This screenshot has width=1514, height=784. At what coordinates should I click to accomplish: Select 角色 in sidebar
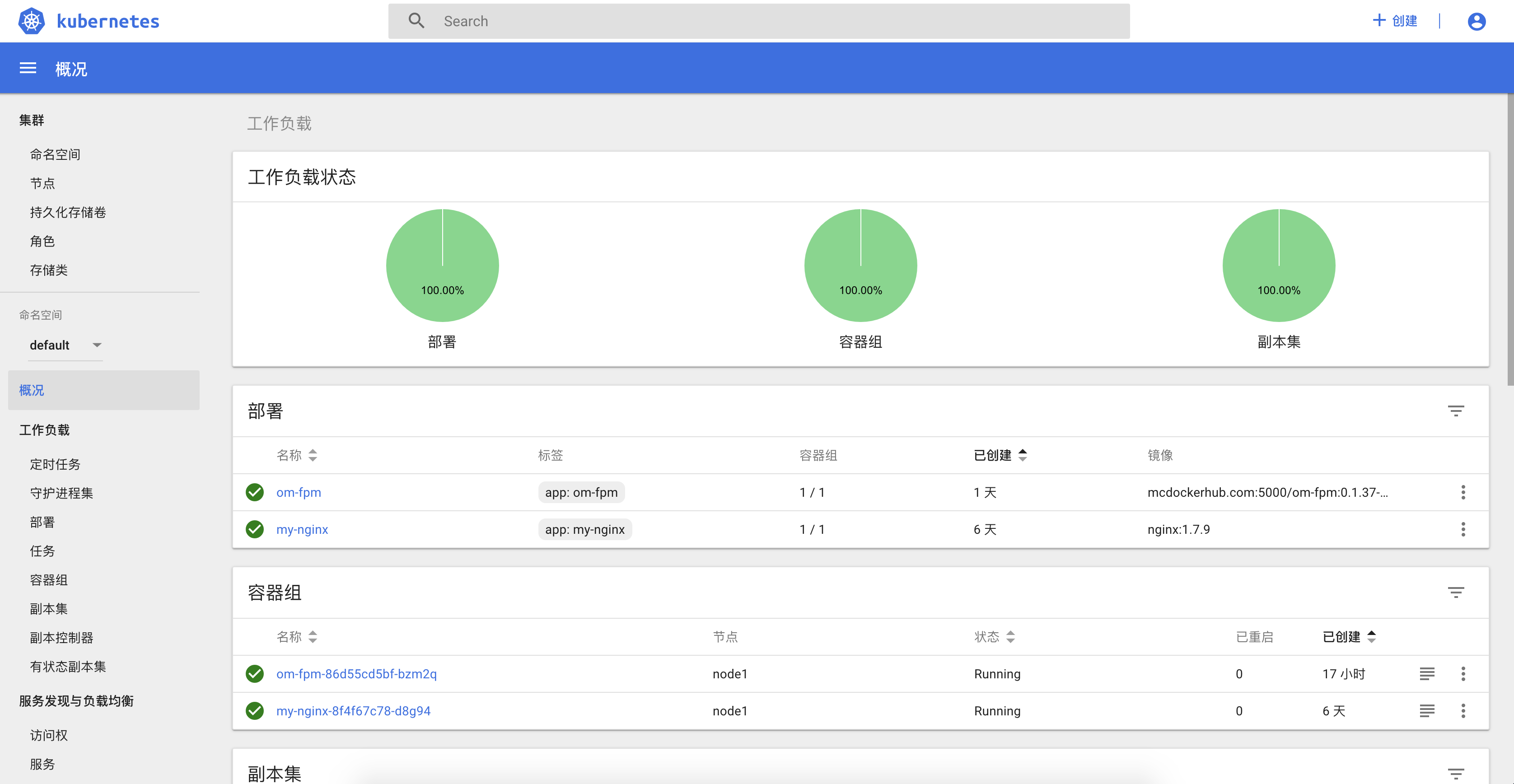pos(42,241)
